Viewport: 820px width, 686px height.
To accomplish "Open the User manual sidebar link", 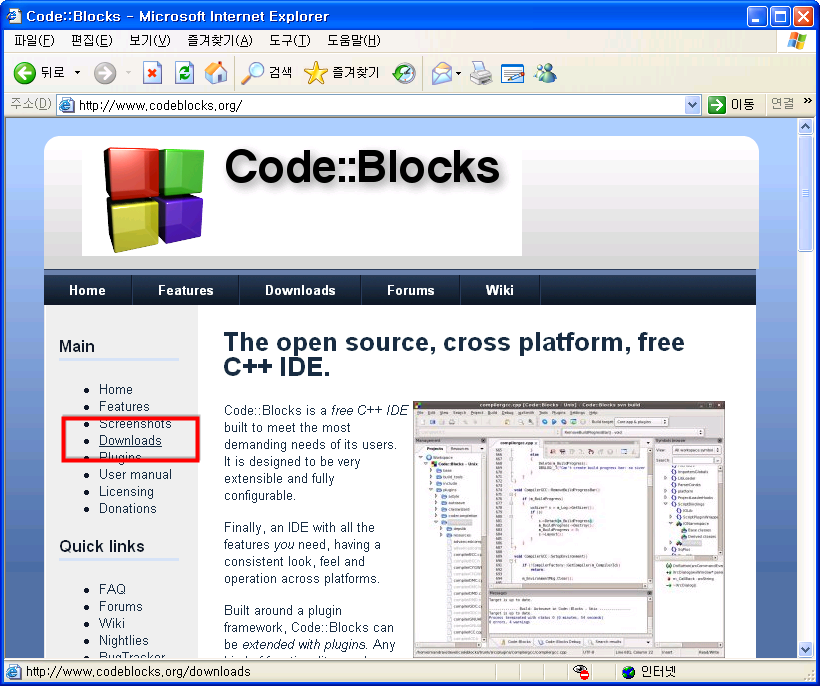I will (x=135, y=475).
